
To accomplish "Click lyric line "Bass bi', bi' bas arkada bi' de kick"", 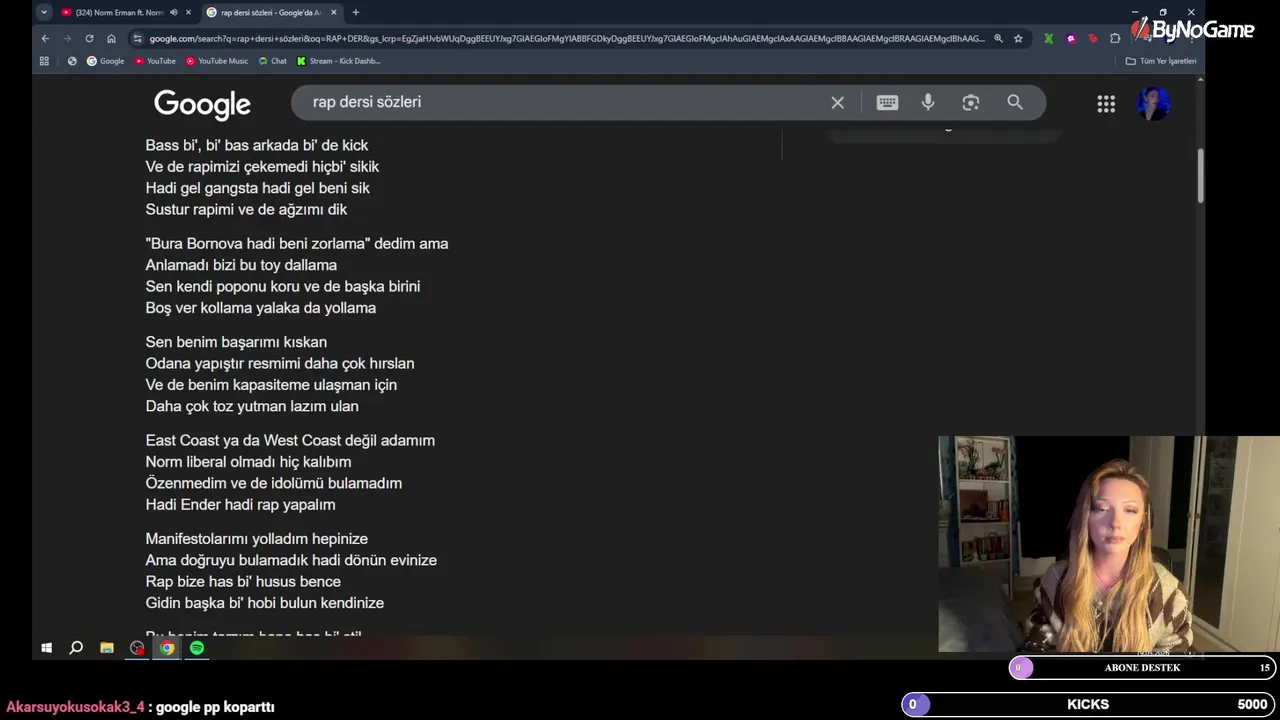I will (x=257, y=145).
